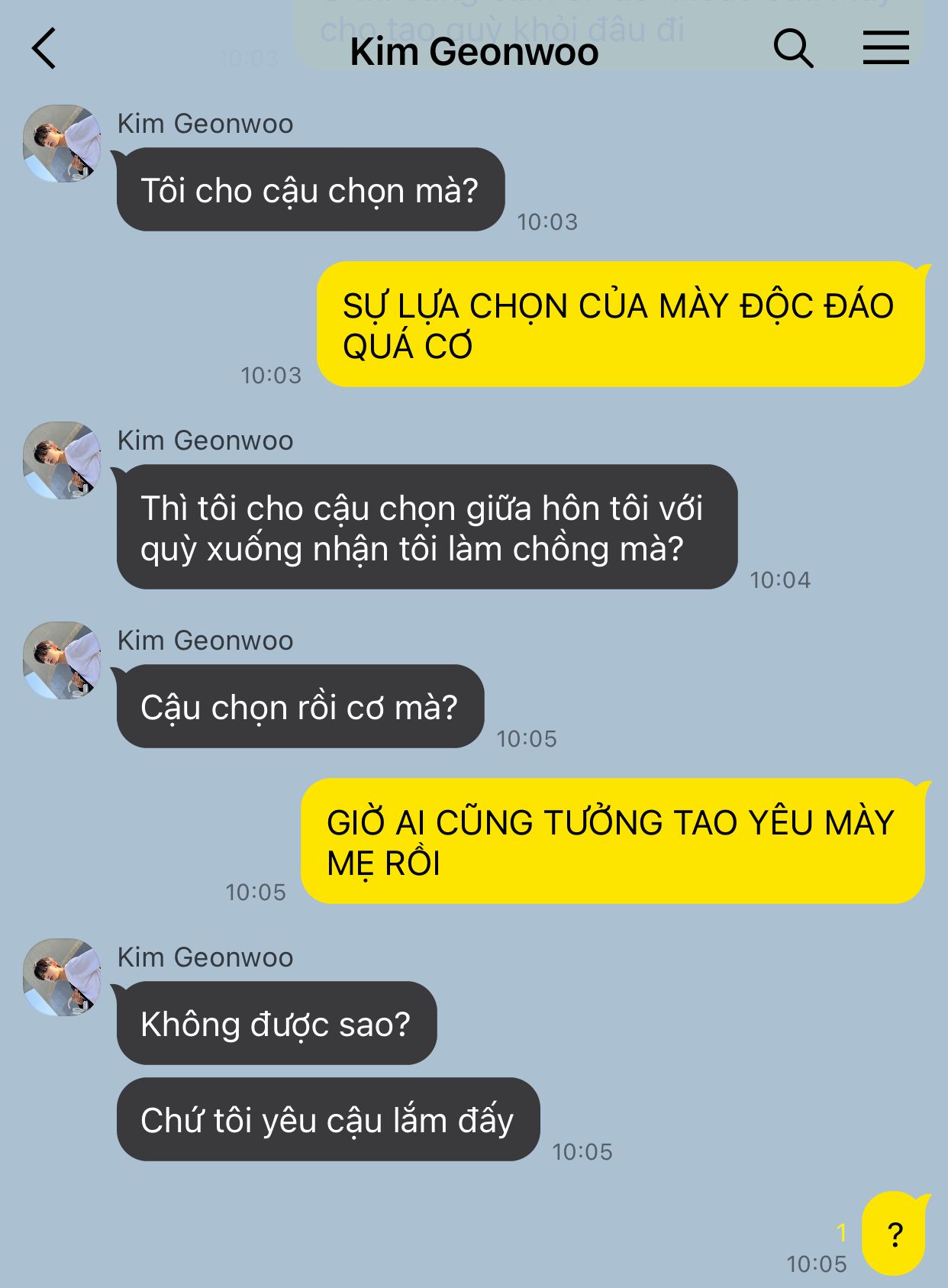The height and width of the screenshot is (1288, 948).
Task: Select the "Cậu chọn rồi cơ mà?" bubble
Action: [300, 706]
